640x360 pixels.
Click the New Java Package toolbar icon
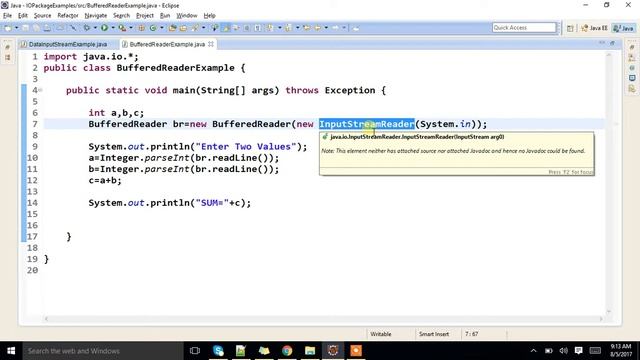(141, 28)
